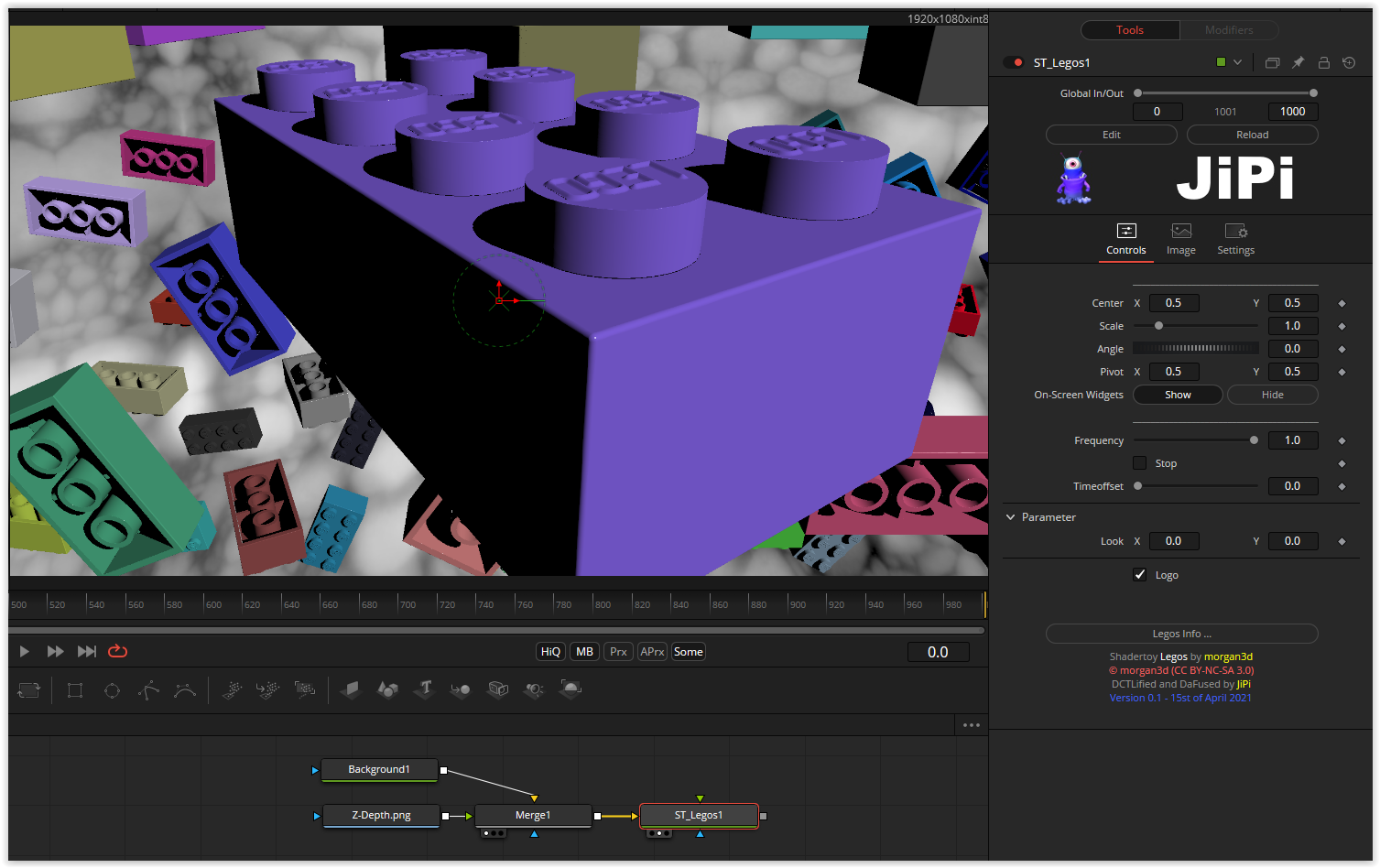This screenshot has height=868, width=1380.
Task: Add an Image Plane 3D tool
Action: (350, 689)
